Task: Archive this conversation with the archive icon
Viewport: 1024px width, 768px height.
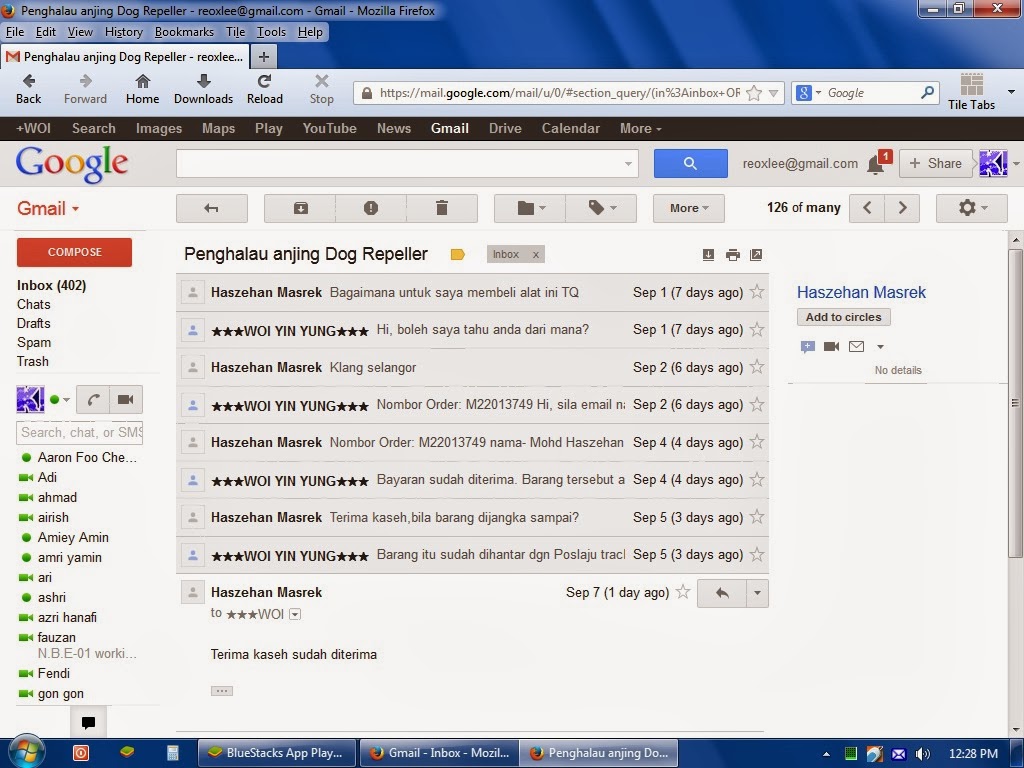Action: pos(300,208)
